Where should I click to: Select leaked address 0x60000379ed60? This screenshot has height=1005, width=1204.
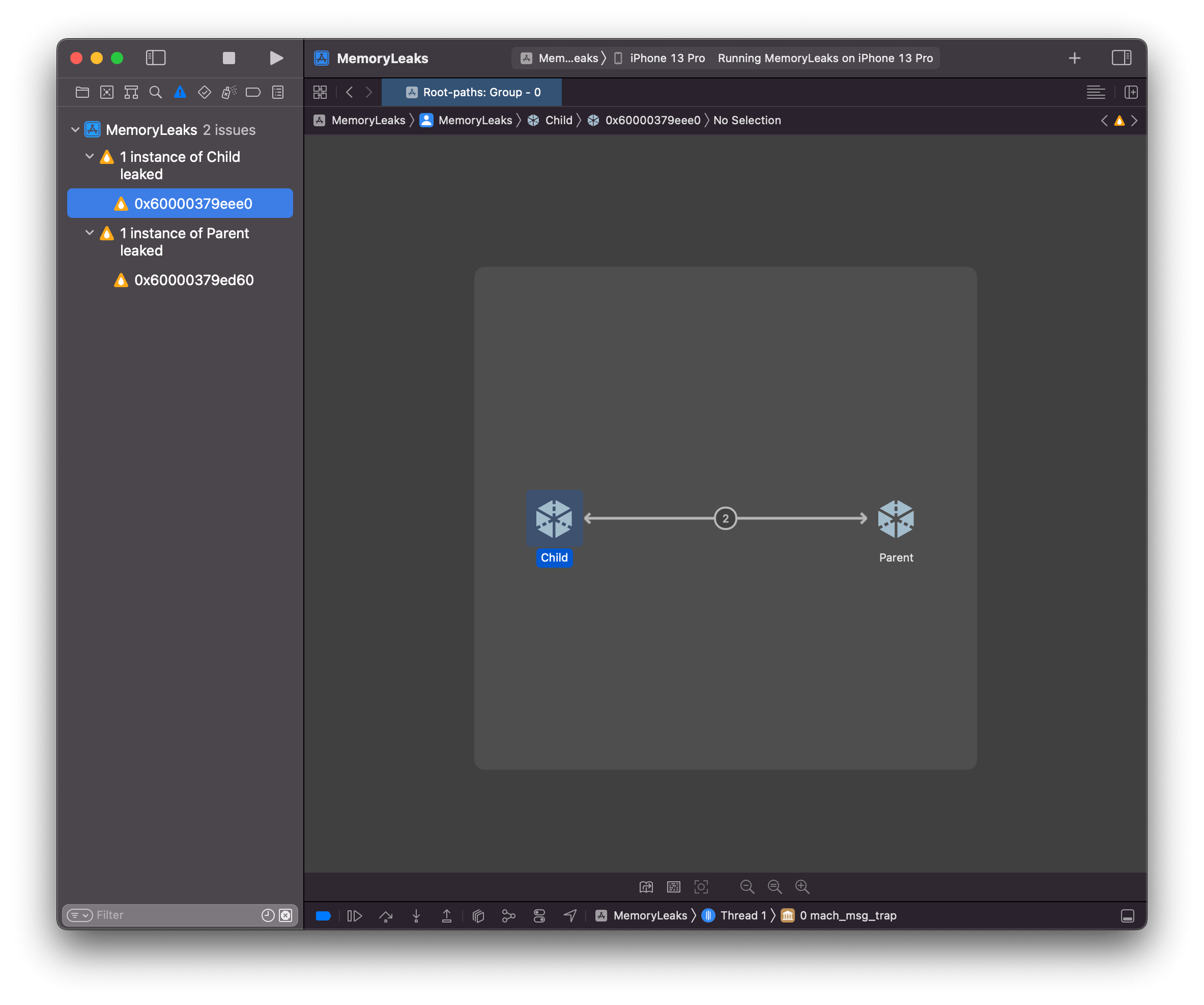[x=194, y=280]
